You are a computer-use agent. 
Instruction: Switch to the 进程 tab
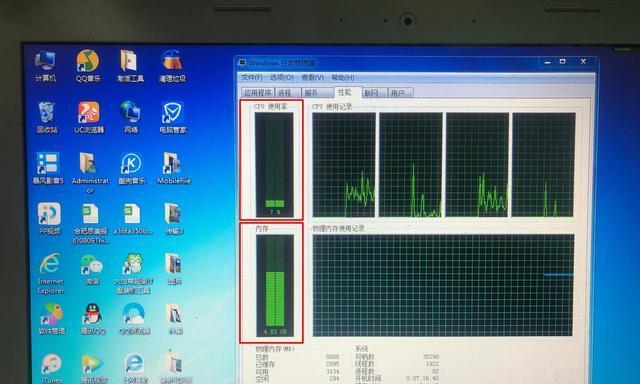click(x=288, y=93)
